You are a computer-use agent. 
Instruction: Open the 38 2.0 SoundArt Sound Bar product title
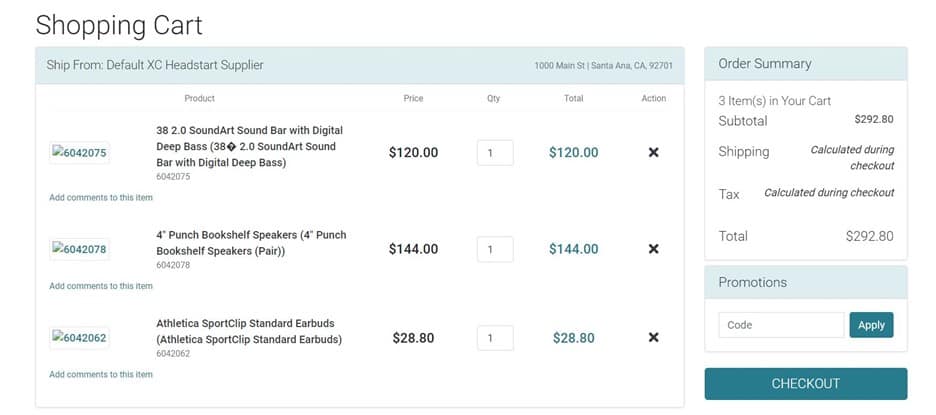tap(251, 146)
